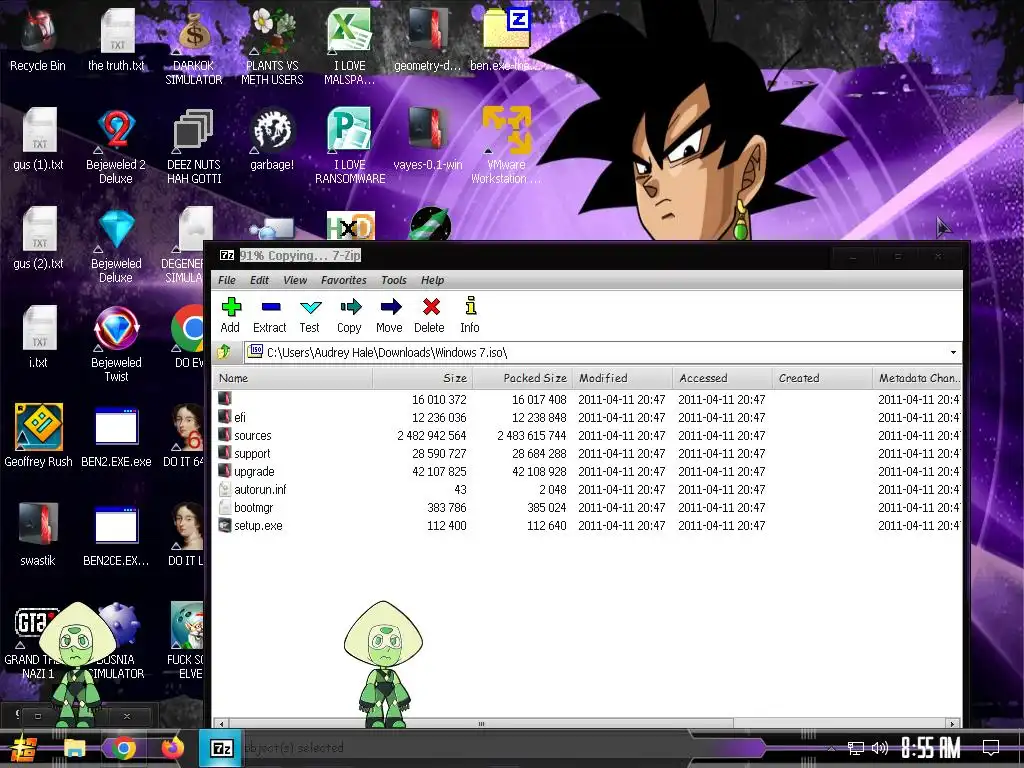Select PLANTS VS METH USERS shortcut
This screenshot has width=1024, height=768.
[272, 47]
